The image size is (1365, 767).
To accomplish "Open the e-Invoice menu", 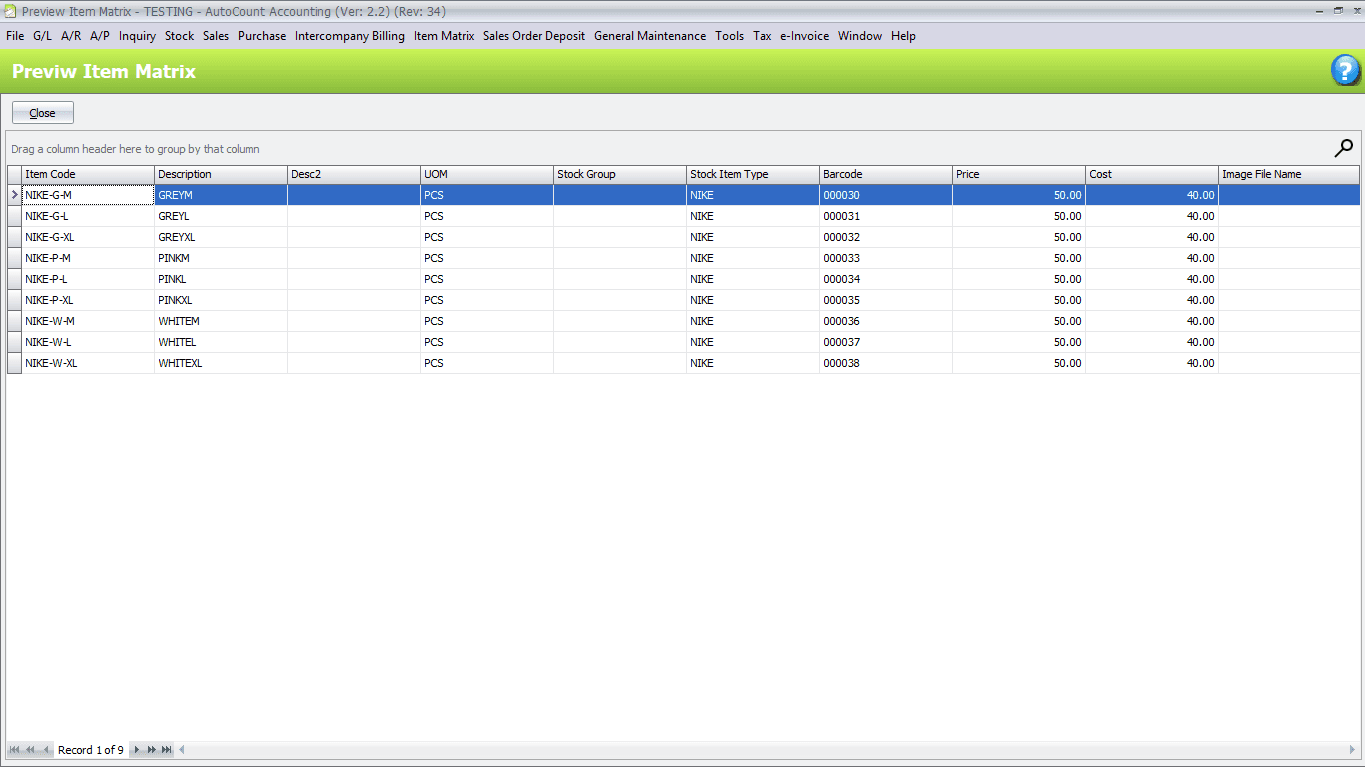I will [804, 36].
